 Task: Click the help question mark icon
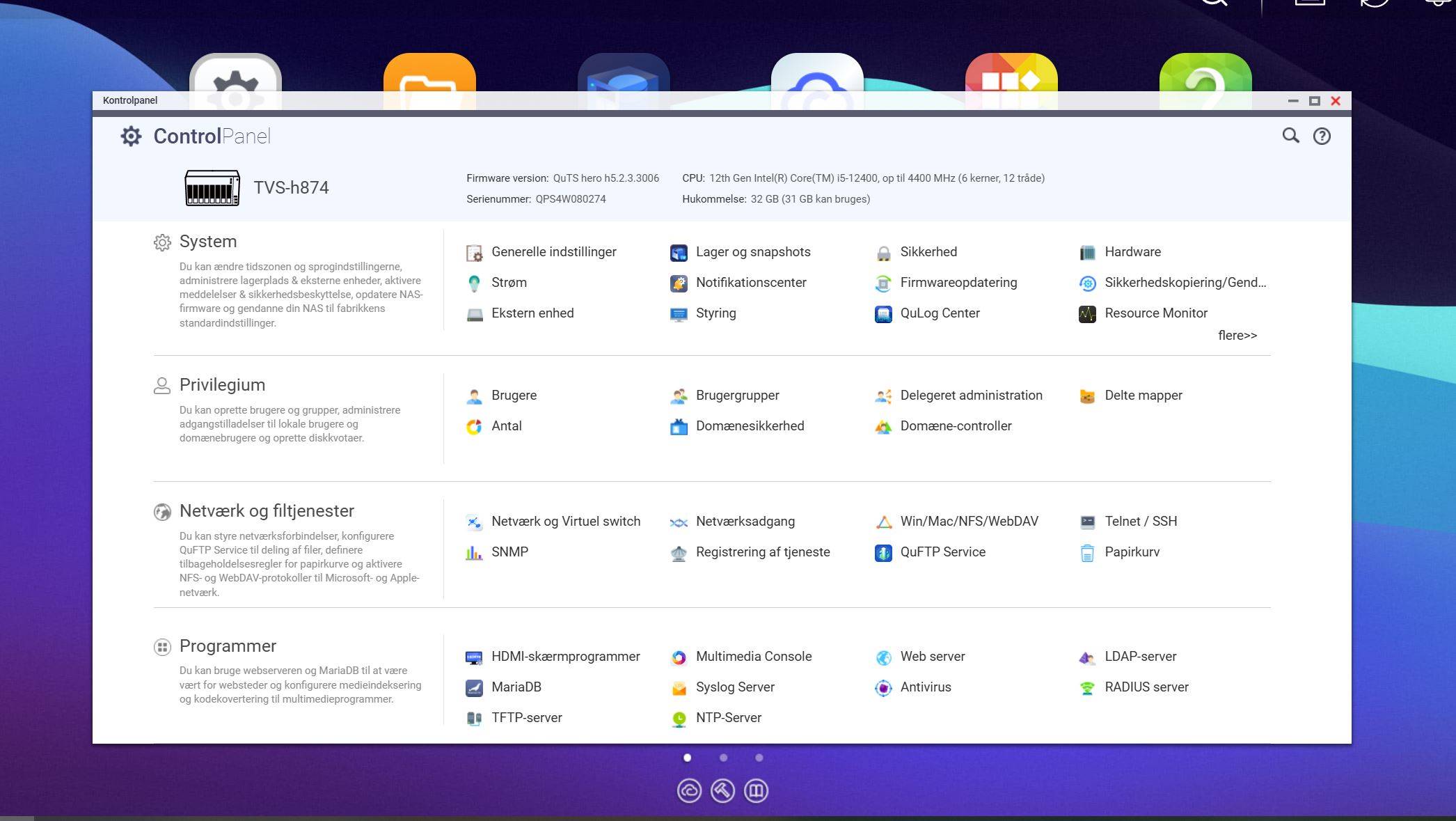1321,136
